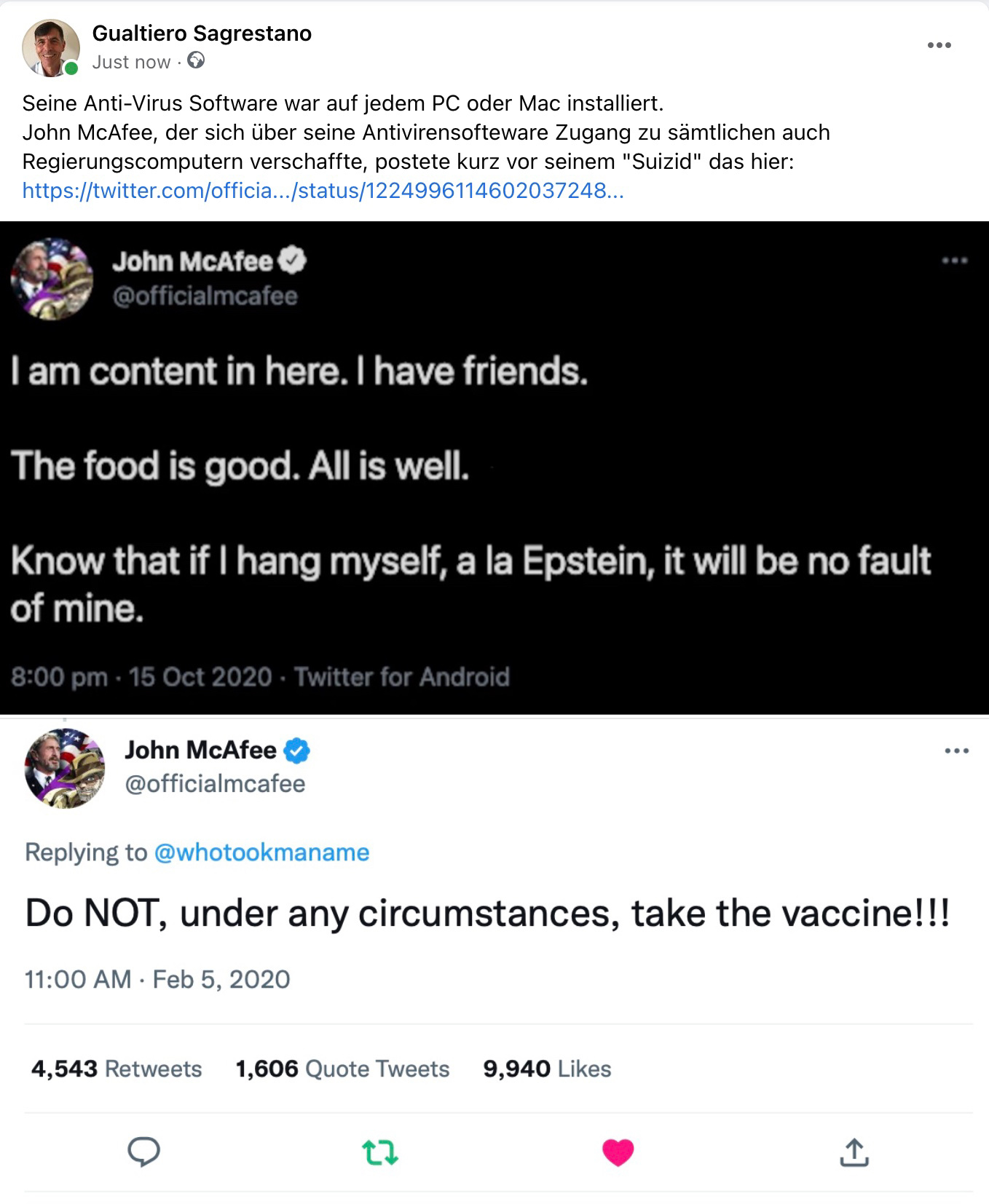Open Gualtiero Sagrestano's profile picture
Screen dimensions: 989x1204
(x=50, y=48)
